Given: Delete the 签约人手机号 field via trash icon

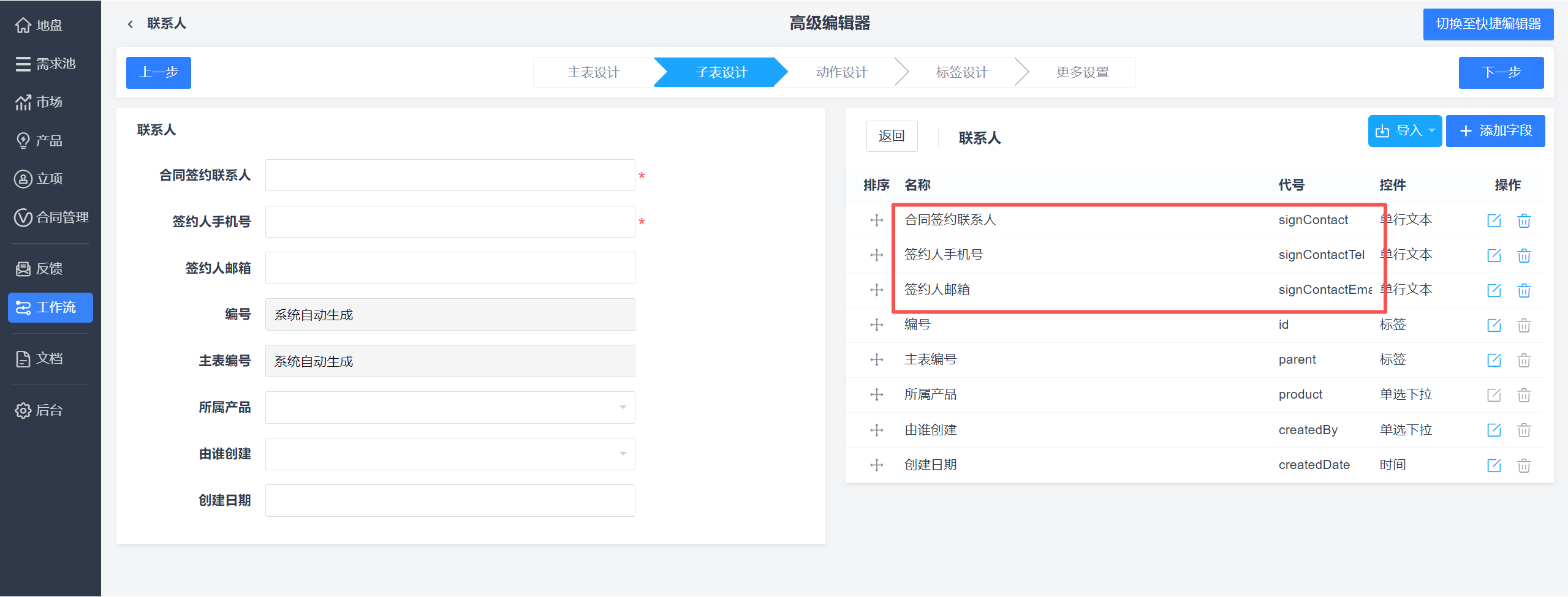Looking at the screenshot, I should click(x=1524, y=255).
